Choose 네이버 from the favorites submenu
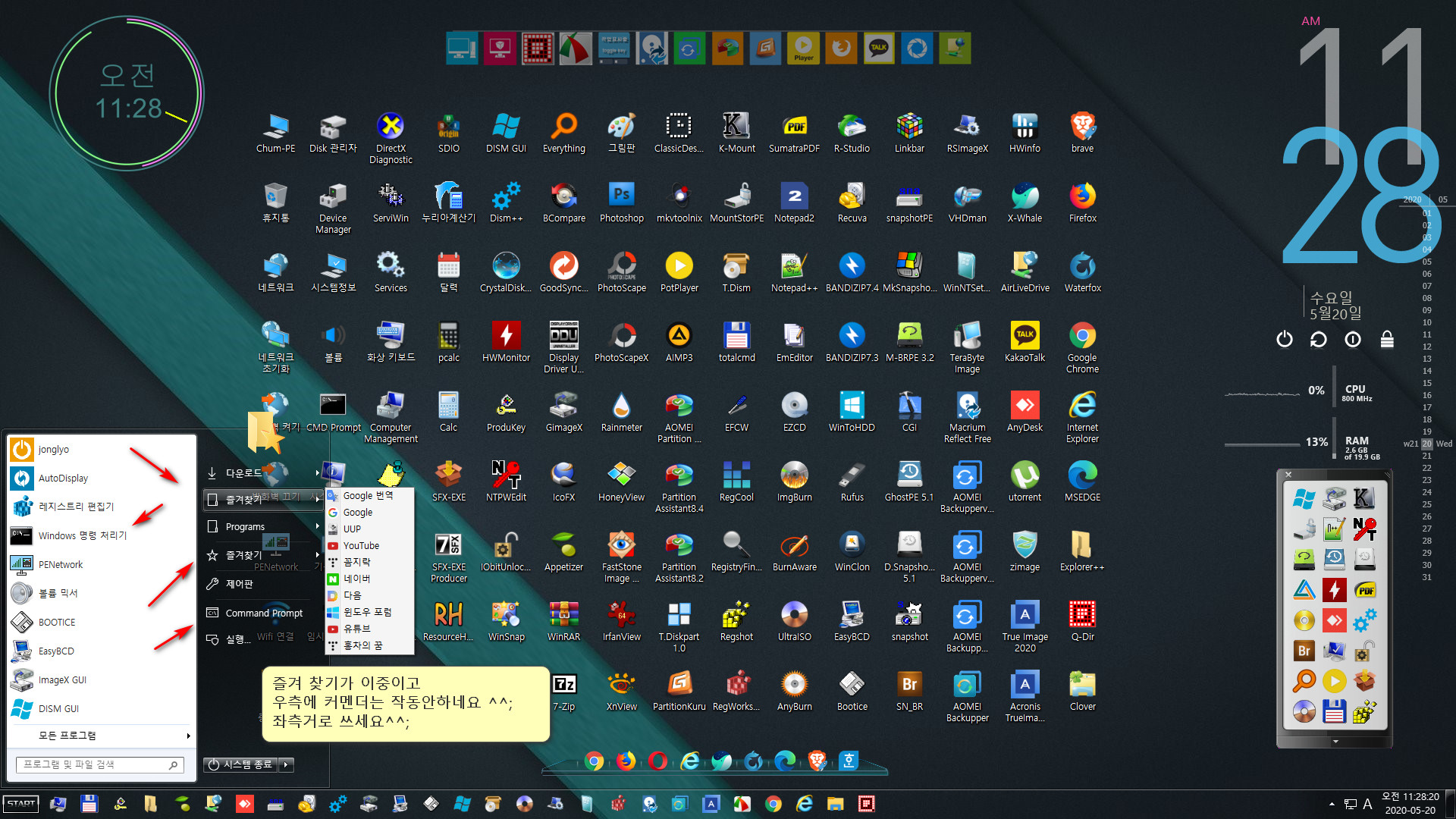The image size is (1456, 819). (369, 579)
